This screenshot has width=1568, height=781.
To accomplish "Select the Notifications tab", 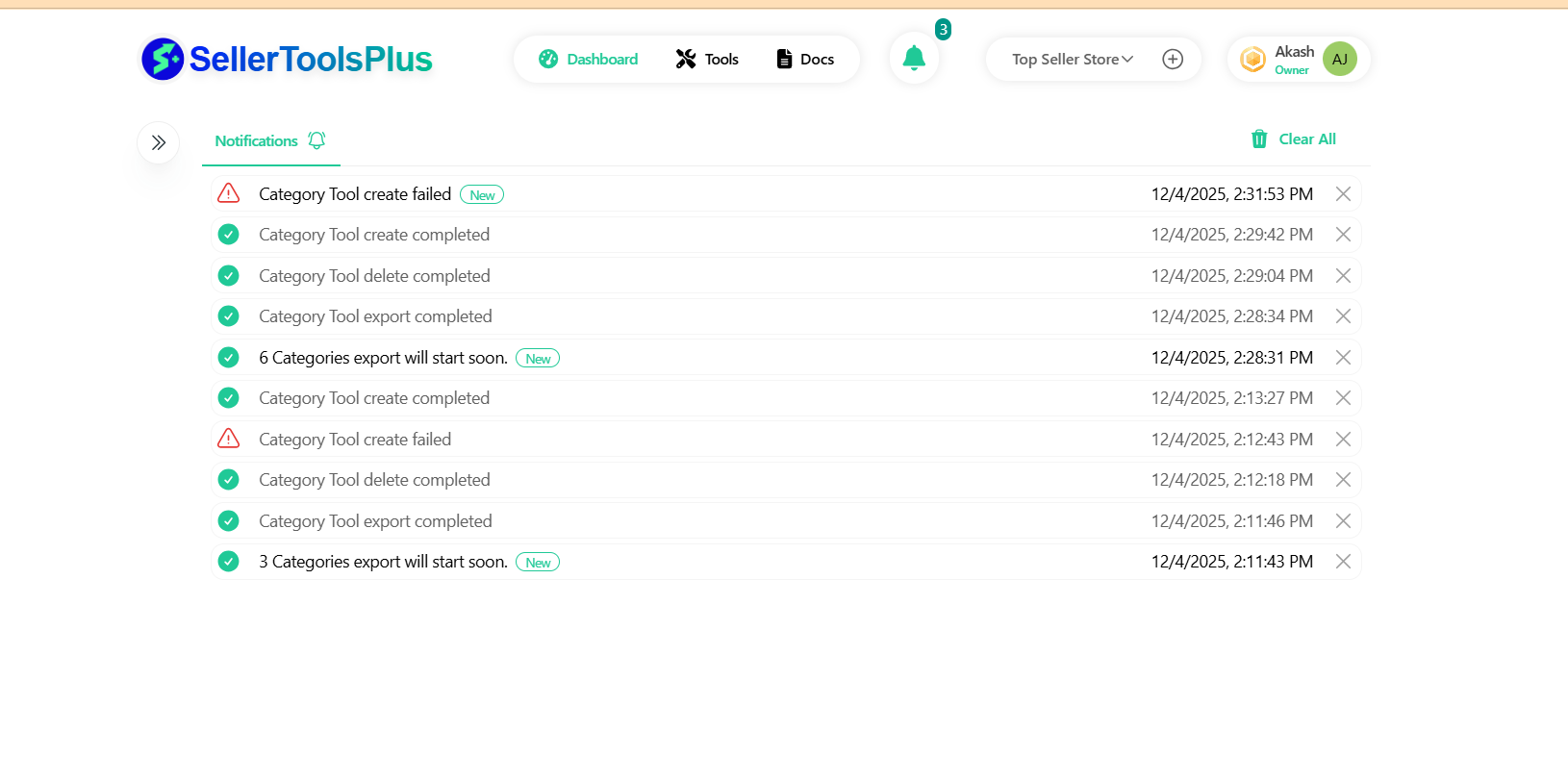I will (x=270, y=140).
